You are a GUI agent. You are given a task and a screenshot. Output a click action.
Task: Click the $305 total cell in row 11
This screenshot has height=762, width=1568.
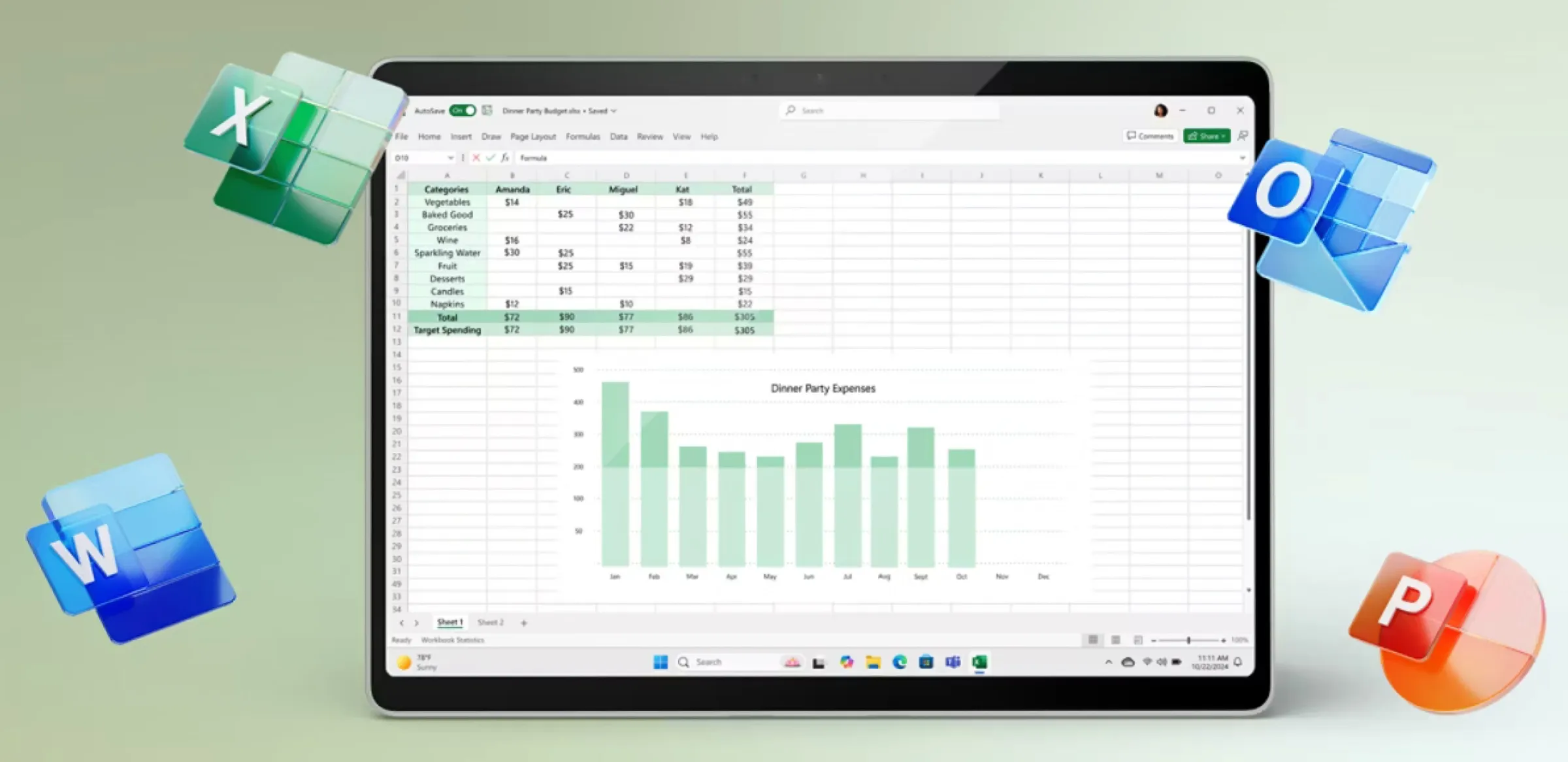click(744, 317)
